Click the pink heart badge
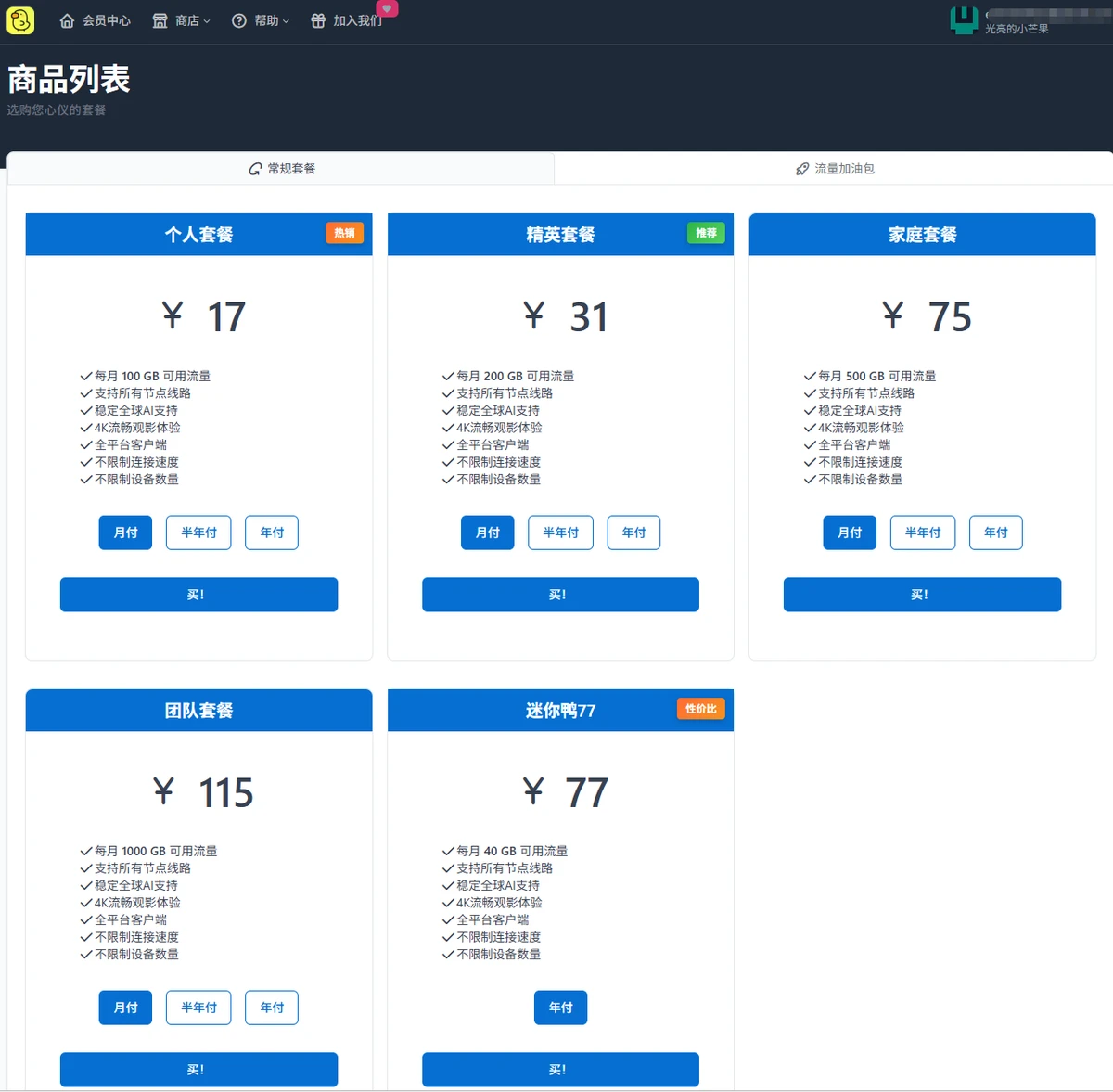 pyautogui.click(x=387, y=8)
